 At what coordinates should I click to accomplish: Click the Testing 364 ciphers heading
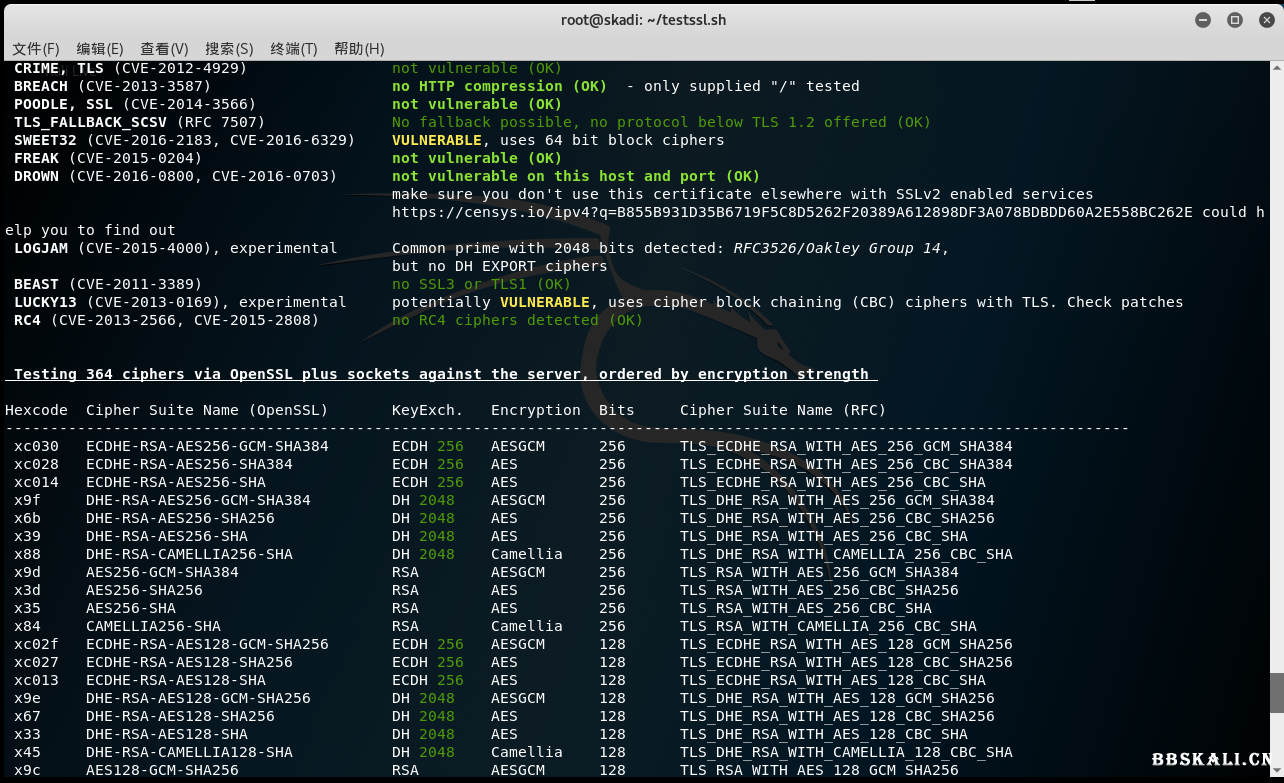[x=440, y=374]
